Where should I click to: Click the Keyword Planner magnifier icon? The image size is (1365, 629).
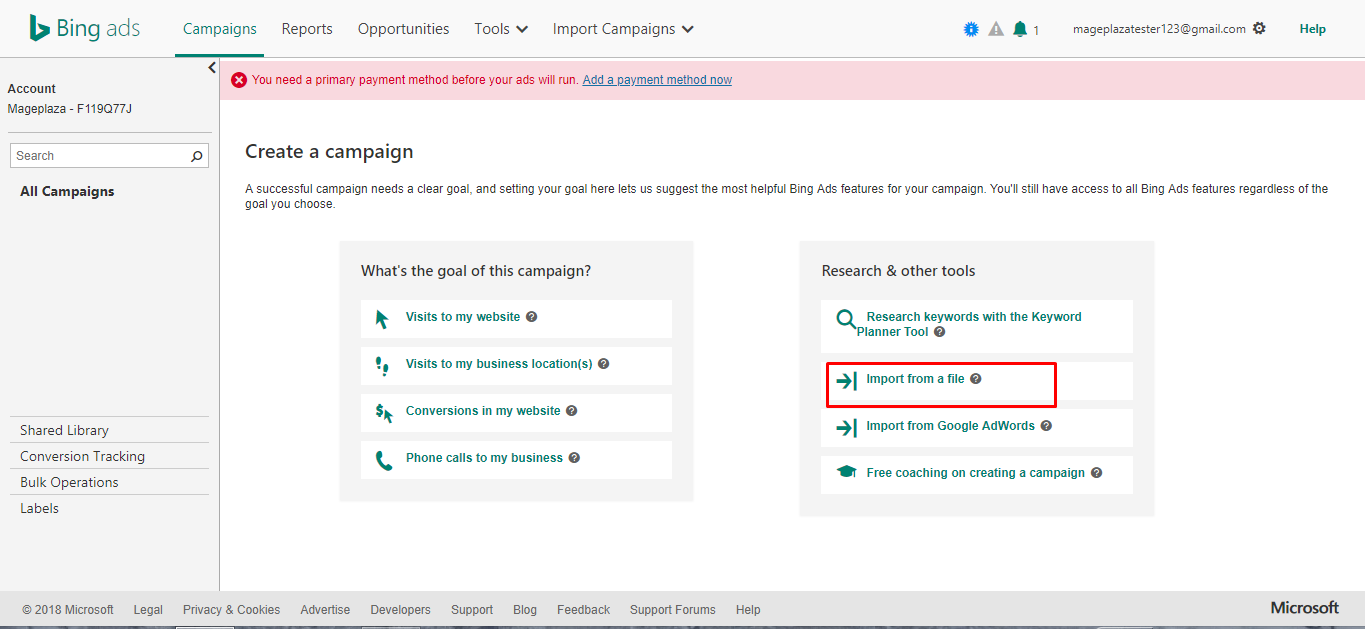[x=846, y=319]
